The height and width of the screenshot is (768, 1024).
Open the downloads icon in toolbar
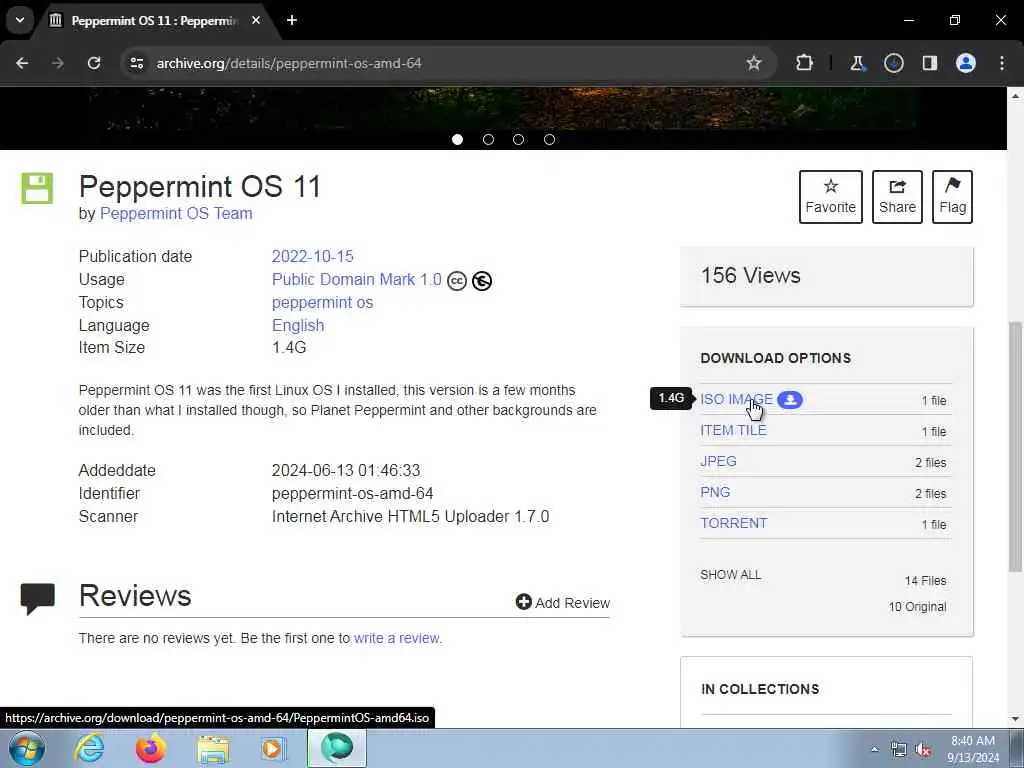pyautogui.click(x=893, y=63)
